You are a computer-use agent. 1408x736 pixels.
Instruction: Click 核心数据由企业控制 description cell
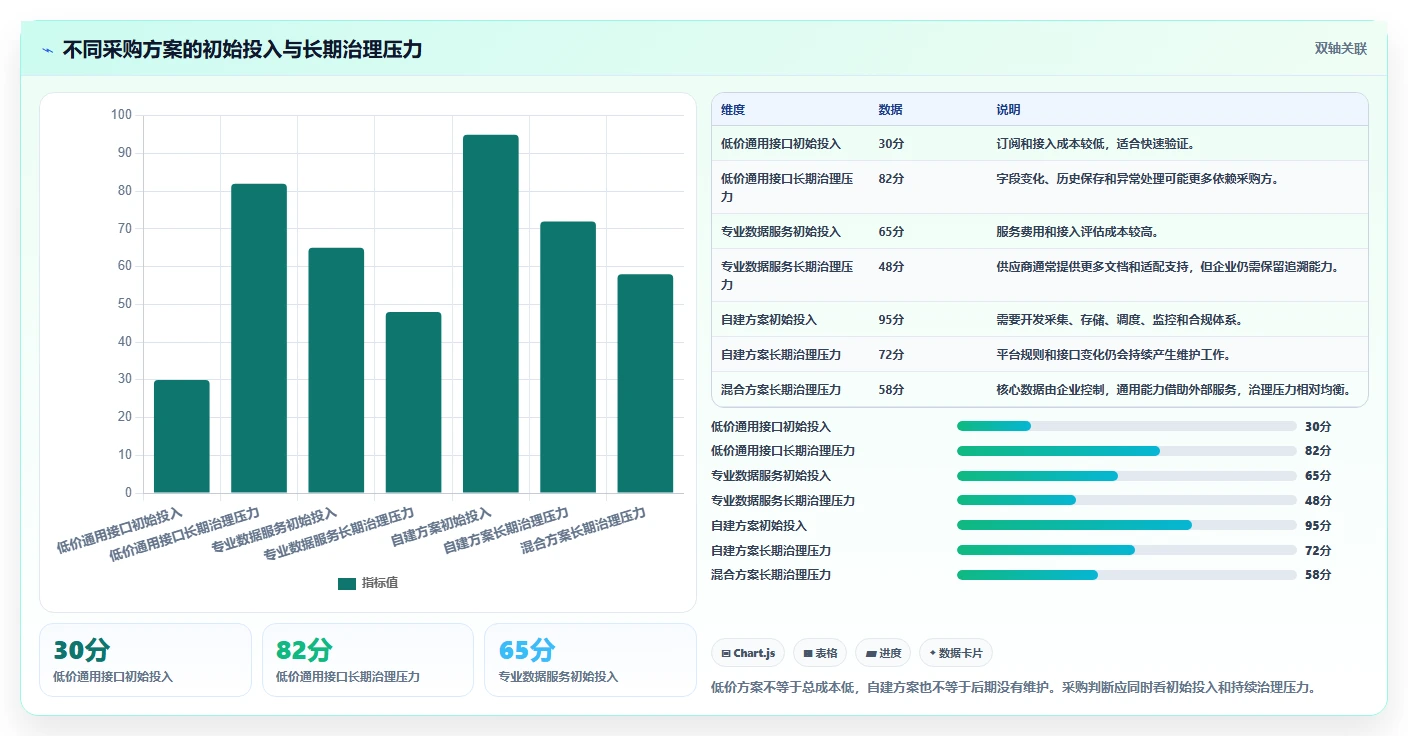point(1176,390)
